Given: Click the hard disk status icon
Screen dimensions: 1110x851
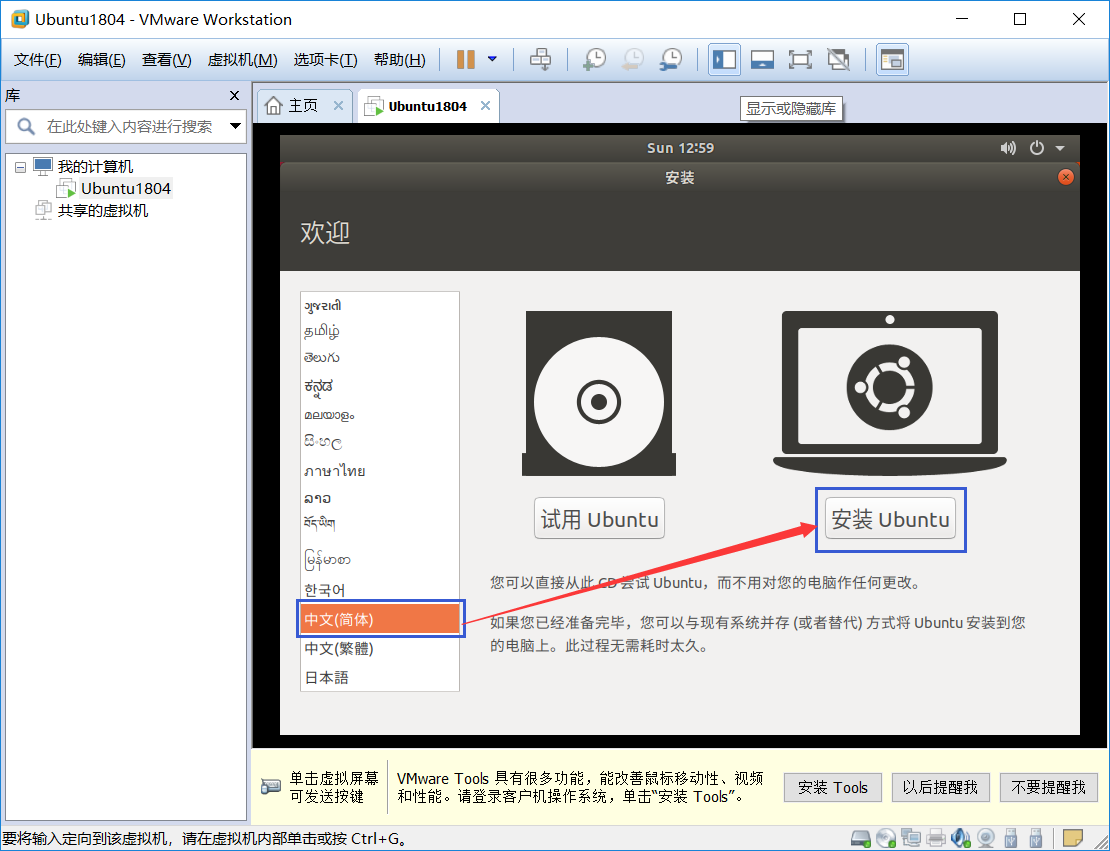Looking at the screenshot, I should pyautogui.click(x=861, y=839).
